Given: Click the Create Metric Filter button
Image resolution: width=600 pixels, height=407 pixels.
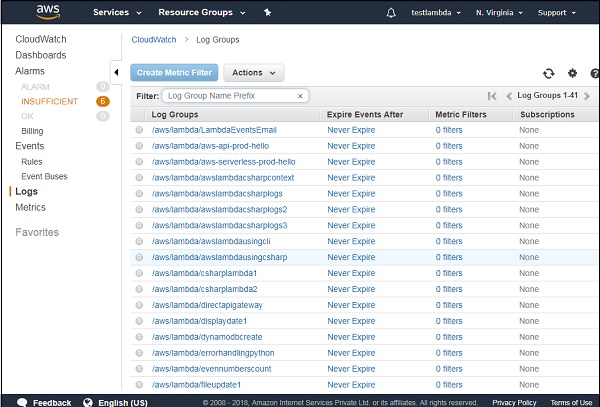Looking at the screenshot, I should (x=174, y=73).
